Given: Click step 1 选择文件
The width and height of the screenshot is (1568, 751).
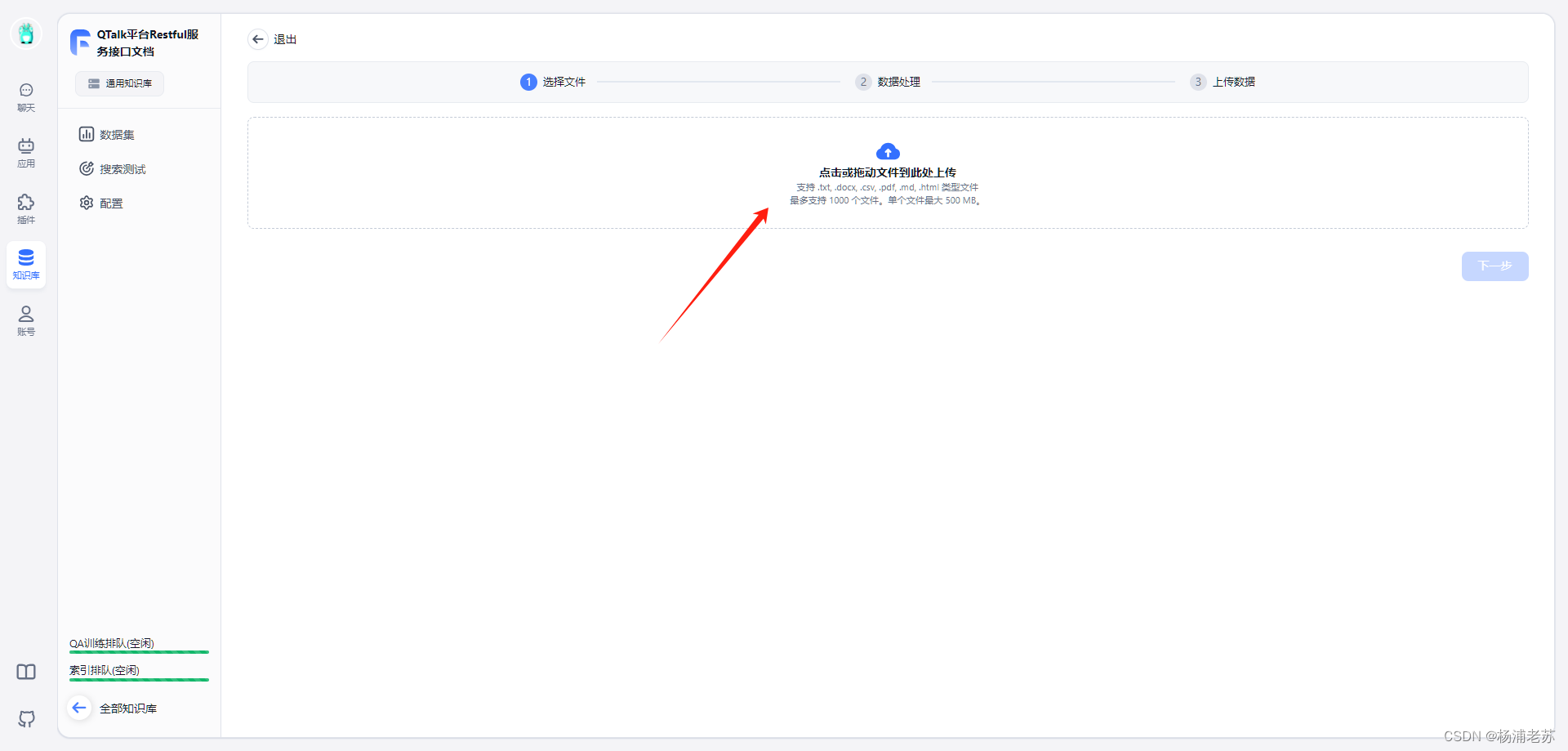Looking at the screenshot, I should click(553, 82).
